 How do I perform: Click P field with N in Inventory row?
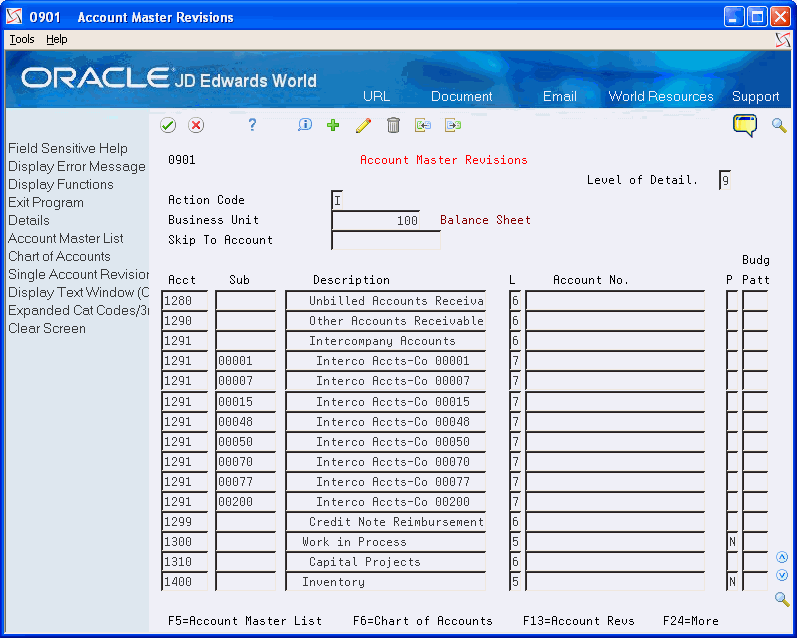(732, 582)
